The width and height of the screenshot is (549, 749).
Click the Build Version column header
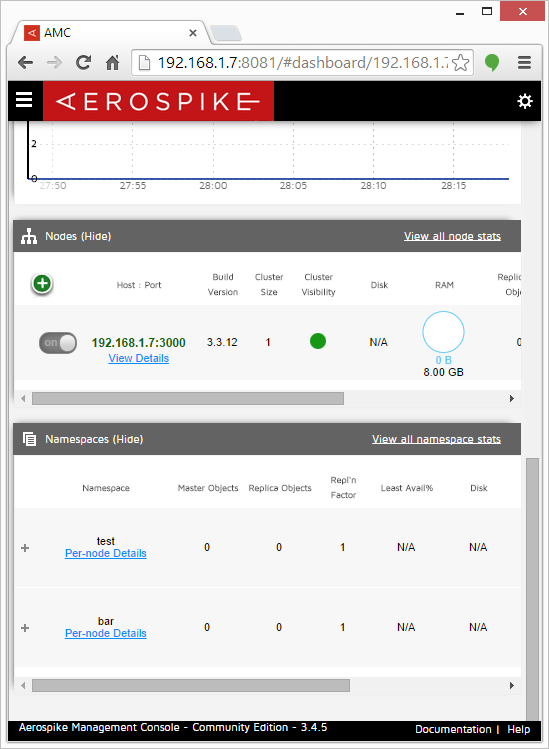coord(223,284)
